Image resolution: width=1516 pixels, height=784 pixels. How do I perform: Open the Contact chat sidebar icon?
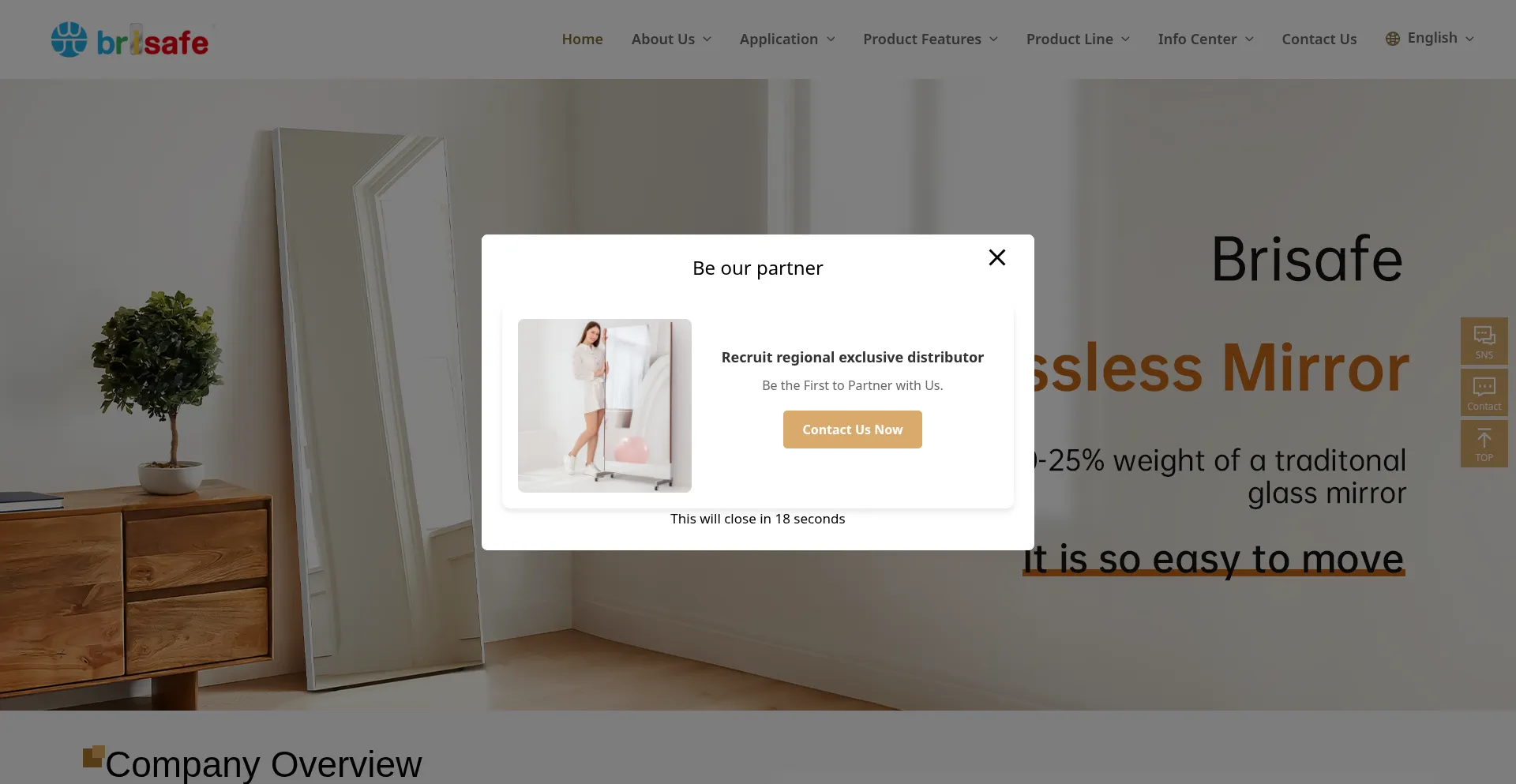pyautogui.click(x=1484, y=392)
